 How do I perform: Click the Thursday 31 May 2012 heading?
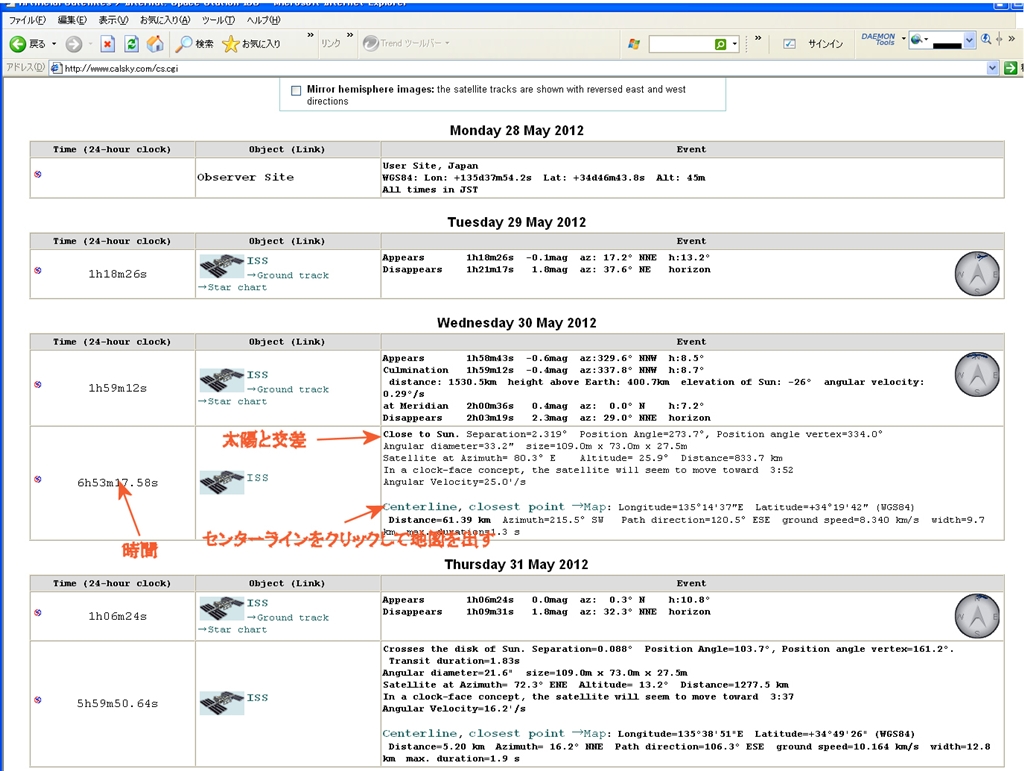[517, 564]
